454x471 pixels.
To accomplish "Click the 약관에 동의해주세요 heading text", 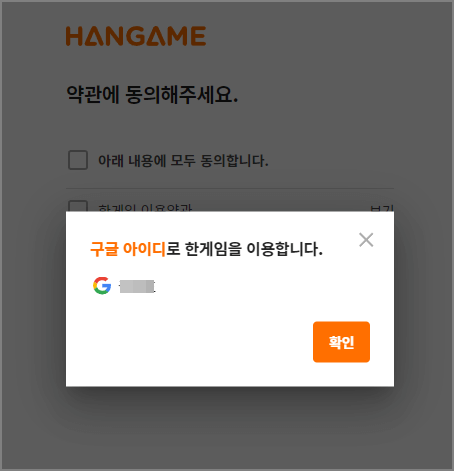I will click(152, 94).
